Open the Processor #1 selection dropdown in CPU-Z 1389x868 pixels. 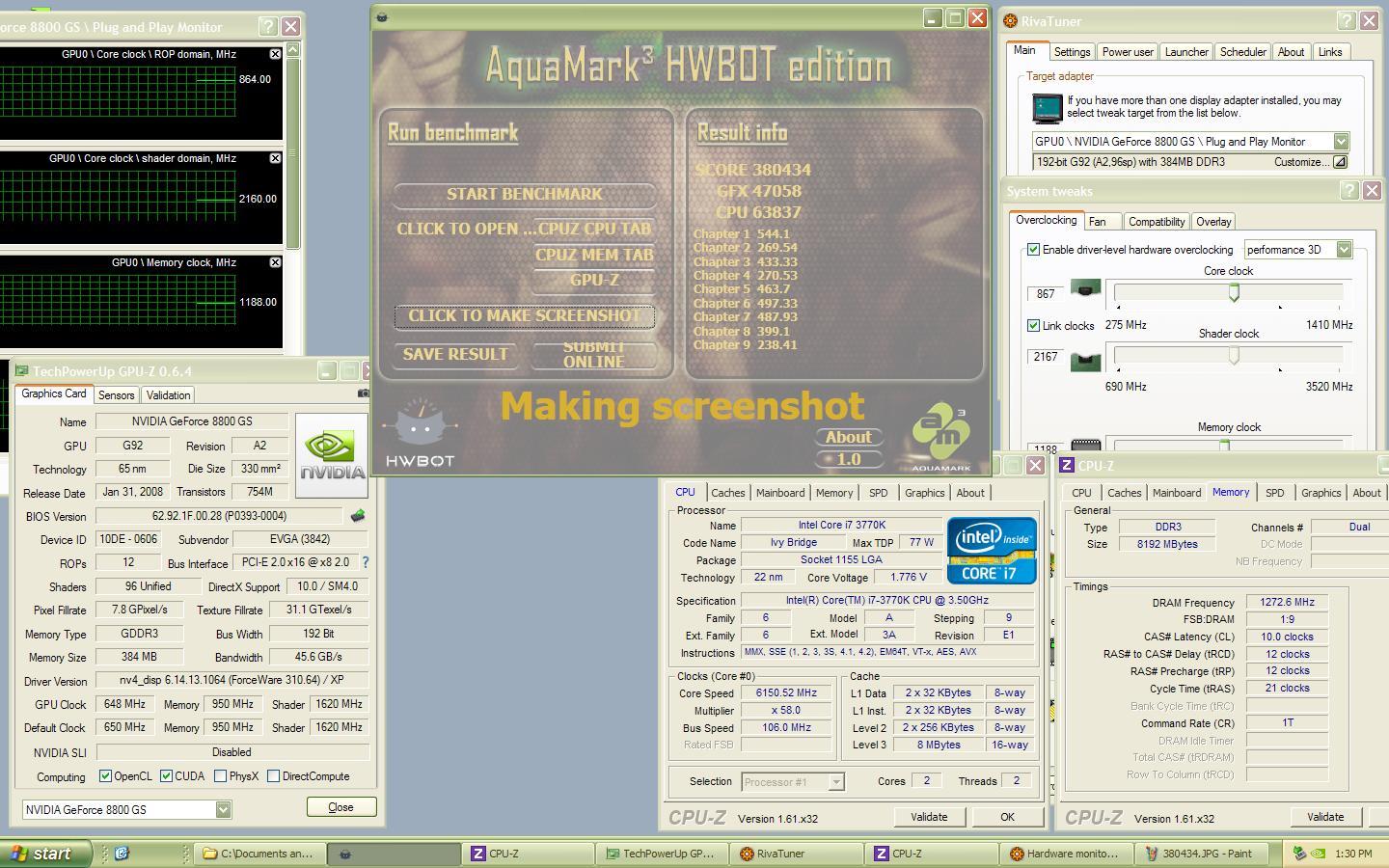[x=836, y=781]
